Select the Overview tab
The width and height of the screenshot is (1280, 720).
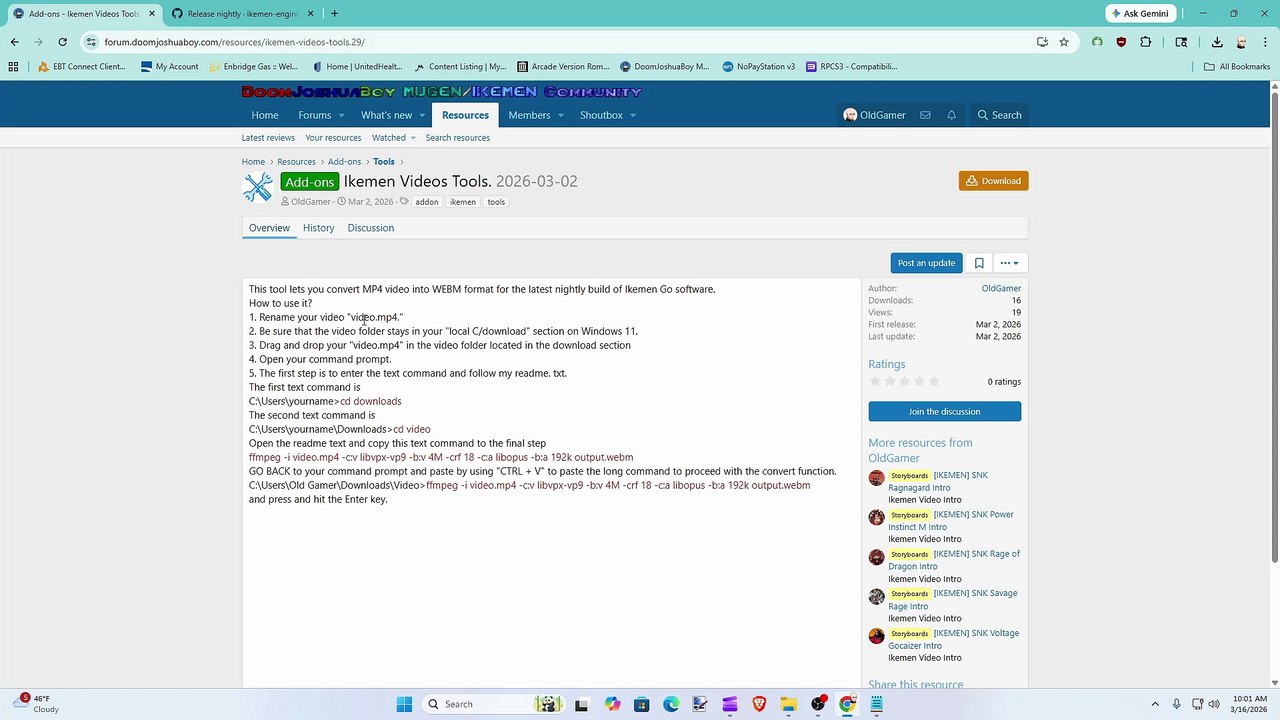(x=269, y=228)
